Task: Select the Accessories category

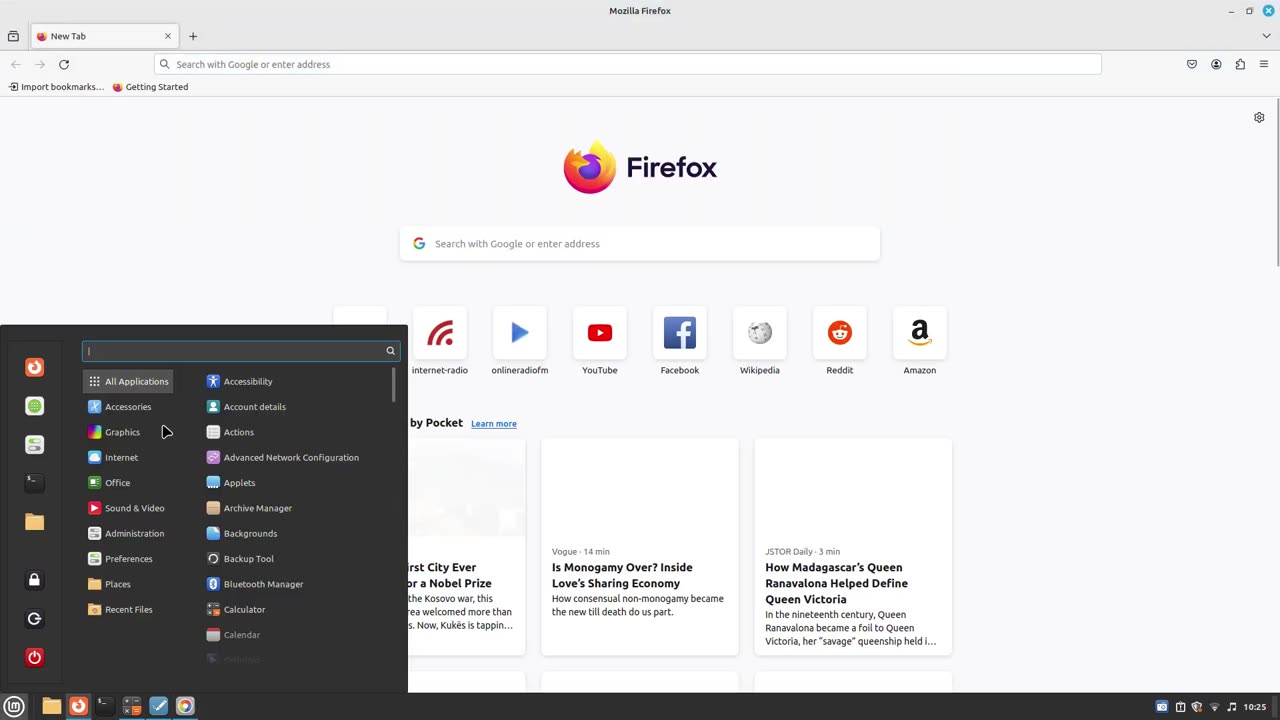Action: pyautogui.click(x=128, y=407)
